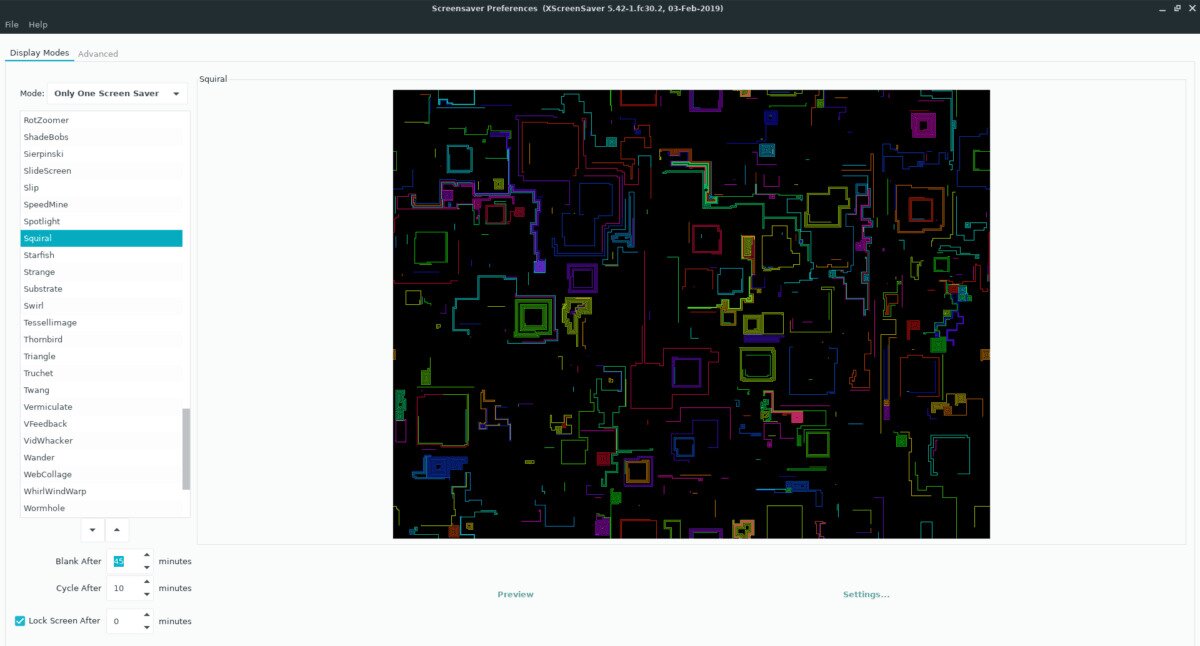Increase the Lock Screen After minutes value
Screen dimensions: 1200x646
coord(147,615)
